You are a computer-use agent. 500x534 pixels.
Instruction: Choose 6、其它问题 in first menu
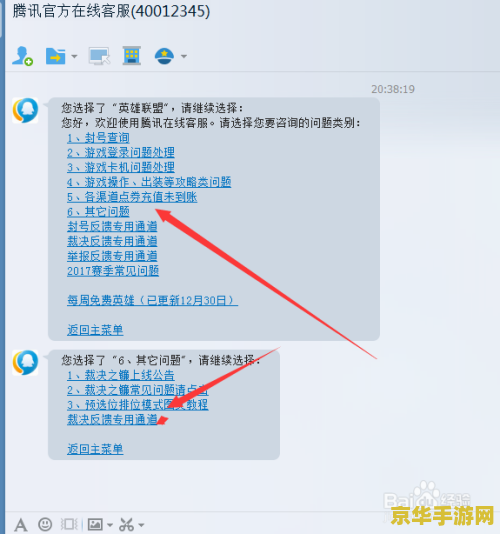(x=98, y=212)
